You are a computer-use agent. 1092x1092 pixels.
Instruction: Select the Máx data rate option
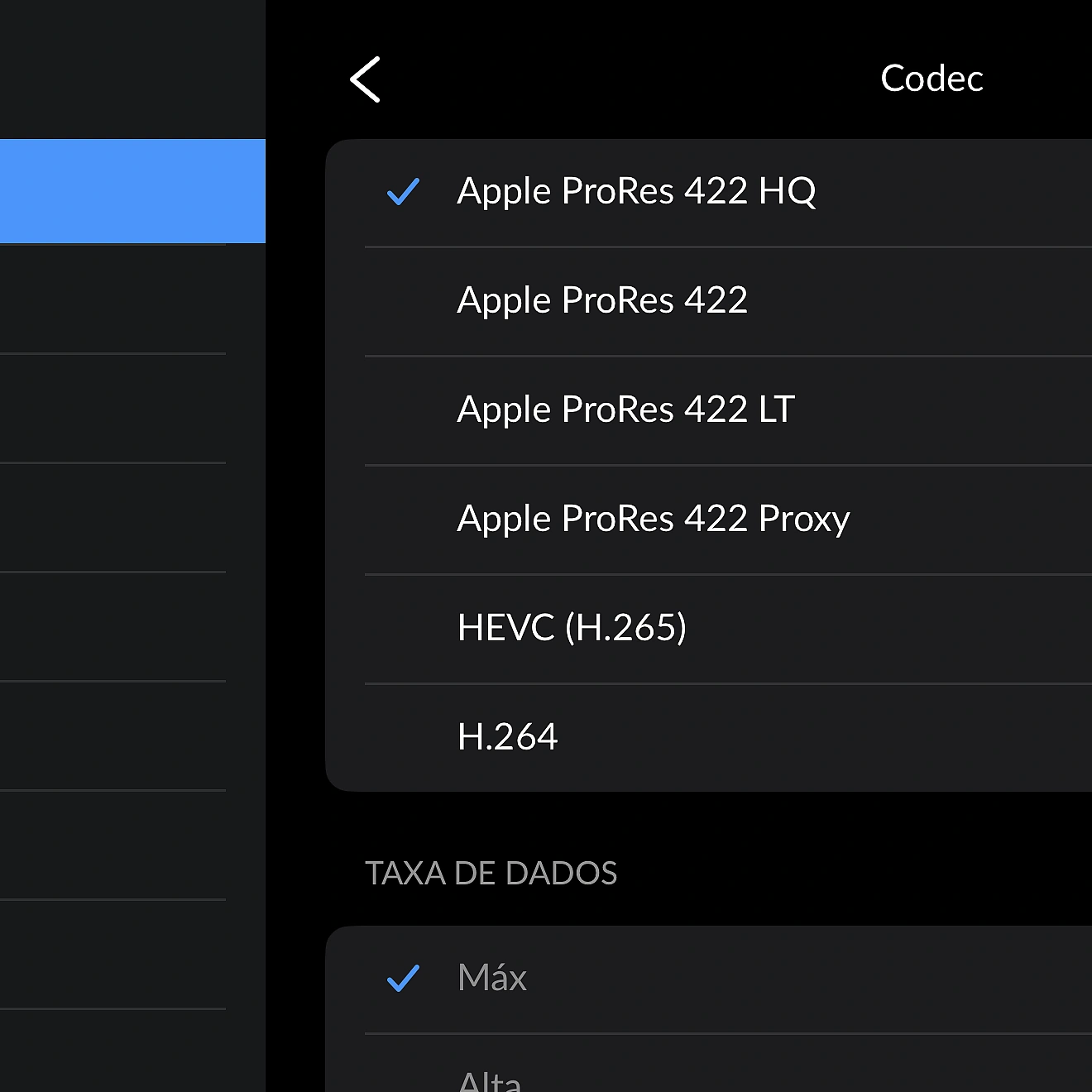click(x=492, y=978)
